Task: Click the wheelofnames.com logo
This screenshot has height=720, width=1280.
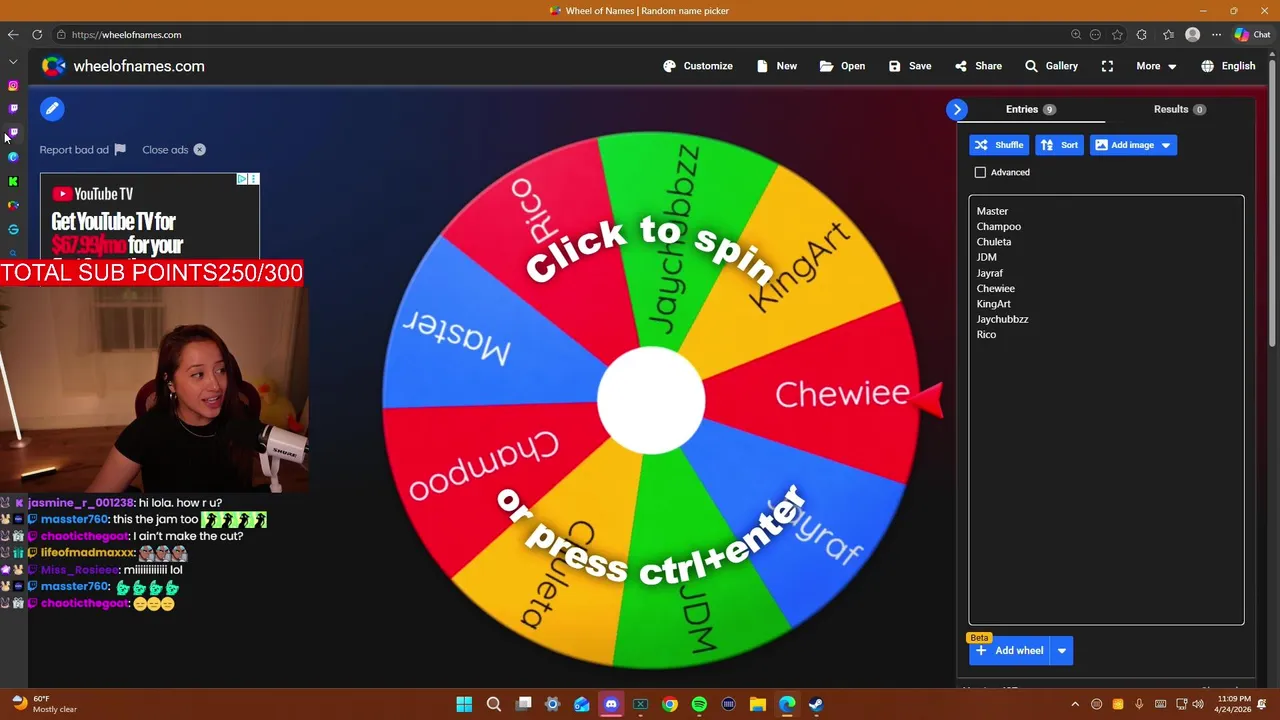Action: [x=123, y=66]
